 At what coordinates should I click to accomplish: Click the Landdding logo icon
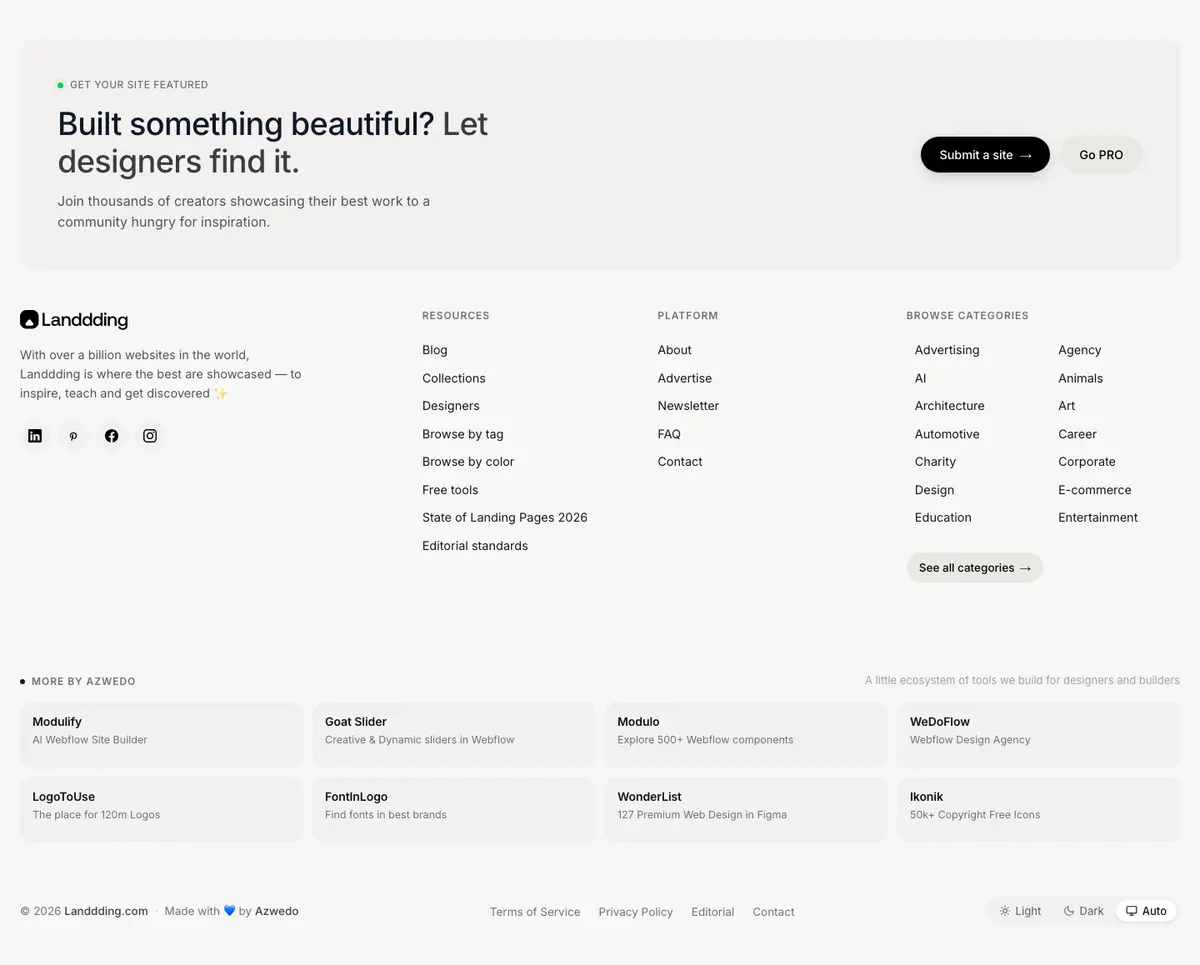point(29,319)
